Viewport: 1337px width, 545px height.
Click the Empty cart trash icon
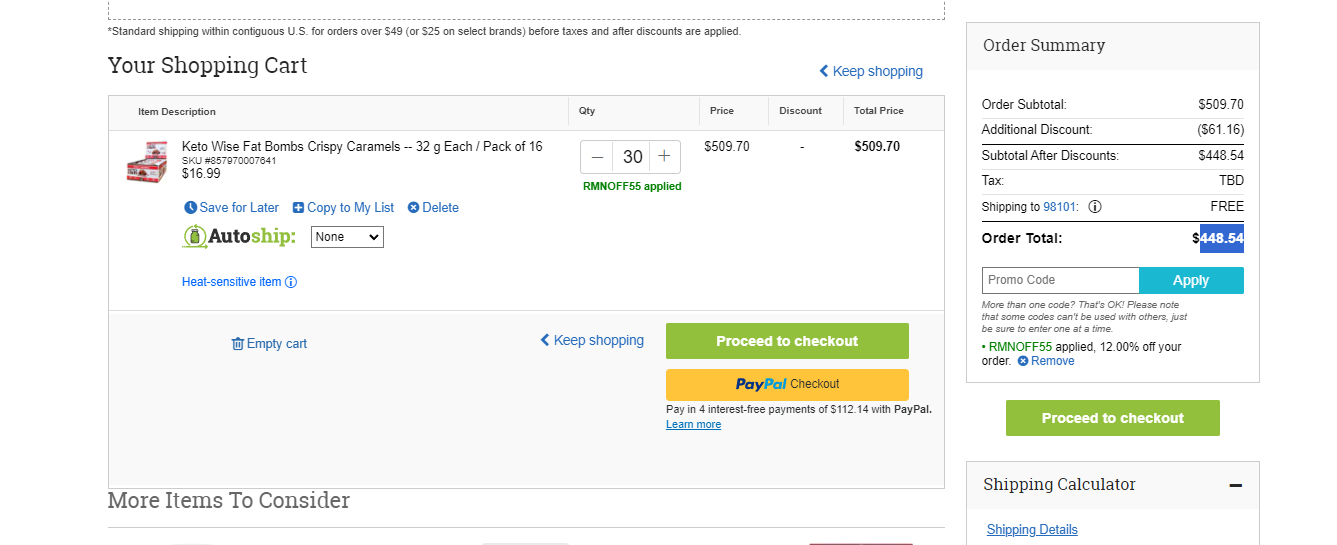[238, 344]
